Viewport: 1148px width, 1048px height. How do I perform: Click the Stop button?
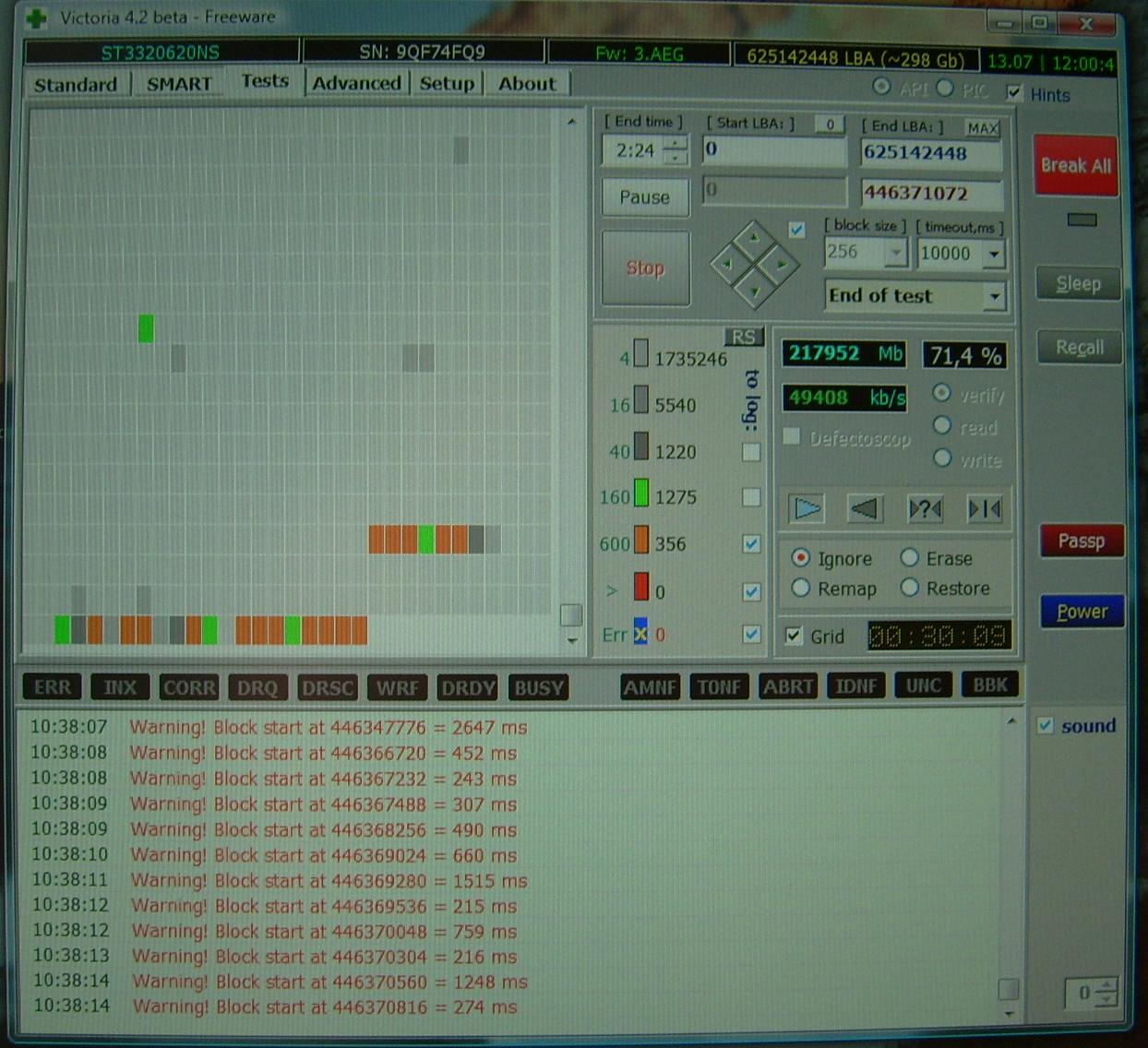(645, 268)
